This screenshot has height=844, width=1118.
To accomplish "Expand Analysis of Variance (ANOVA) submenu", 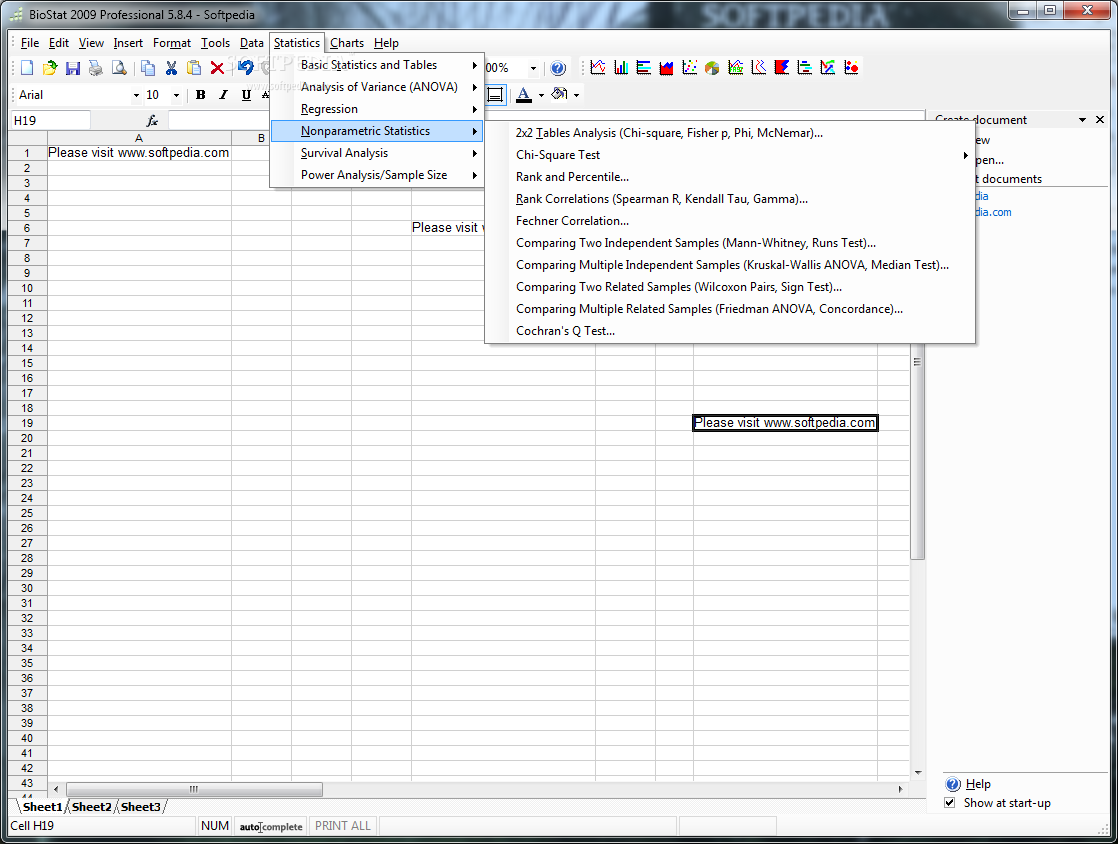I will (378, 87).
